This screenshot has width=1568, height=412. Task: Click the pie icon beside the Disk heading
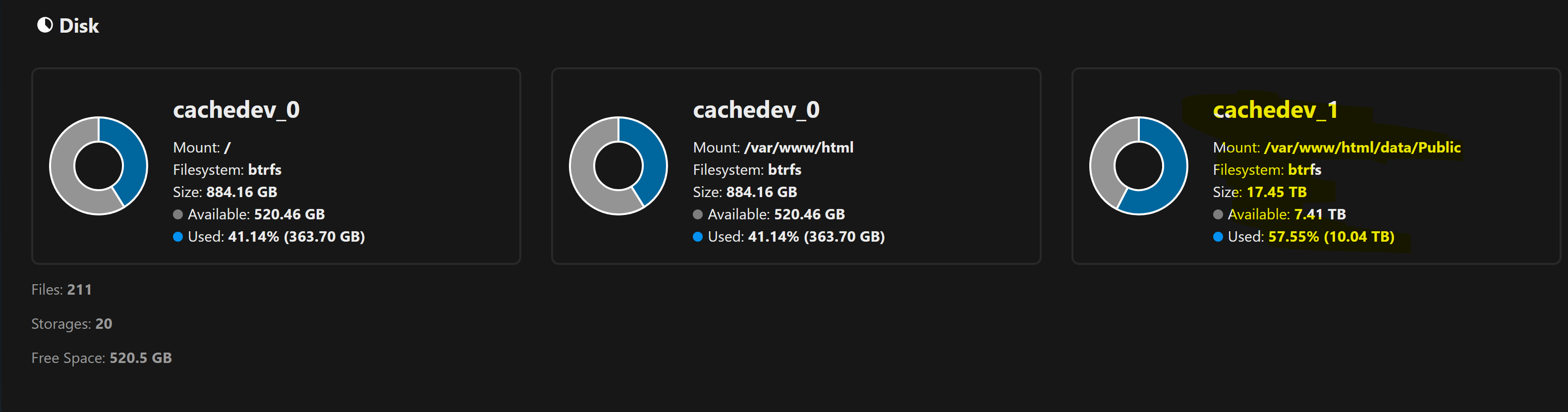pyautogui.click(x=45, y=25)
